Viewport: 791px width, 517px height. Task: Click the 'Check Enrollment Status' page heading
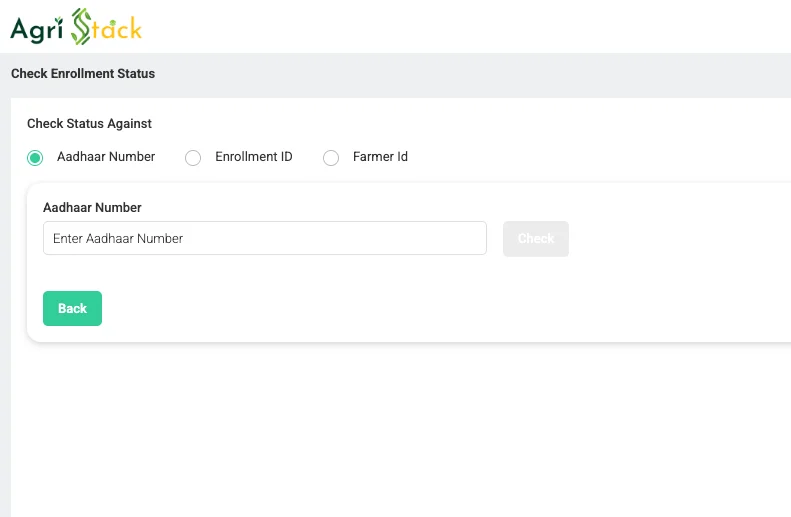pos(83,74)
